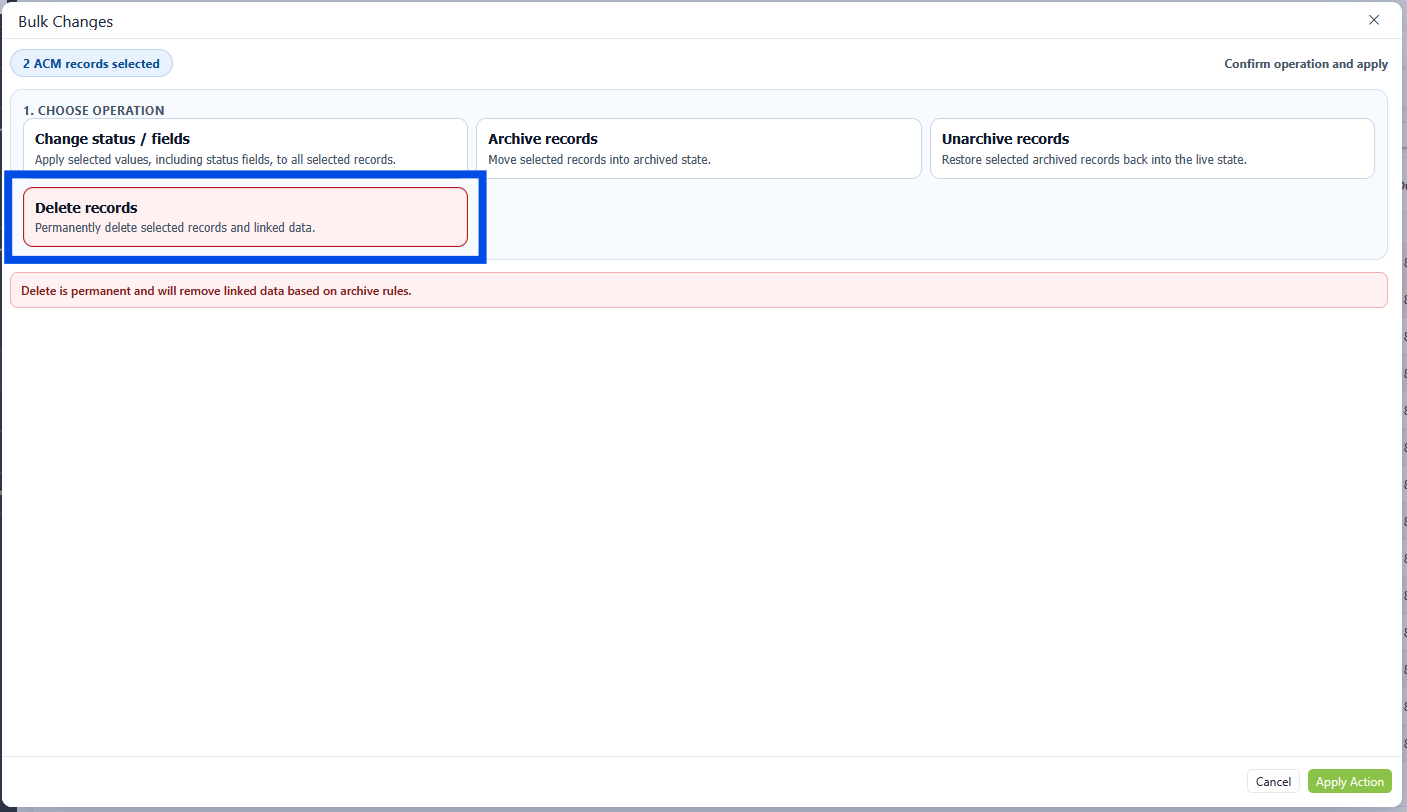Click the Bulk Changes dialog title

[x=66, y=21]
